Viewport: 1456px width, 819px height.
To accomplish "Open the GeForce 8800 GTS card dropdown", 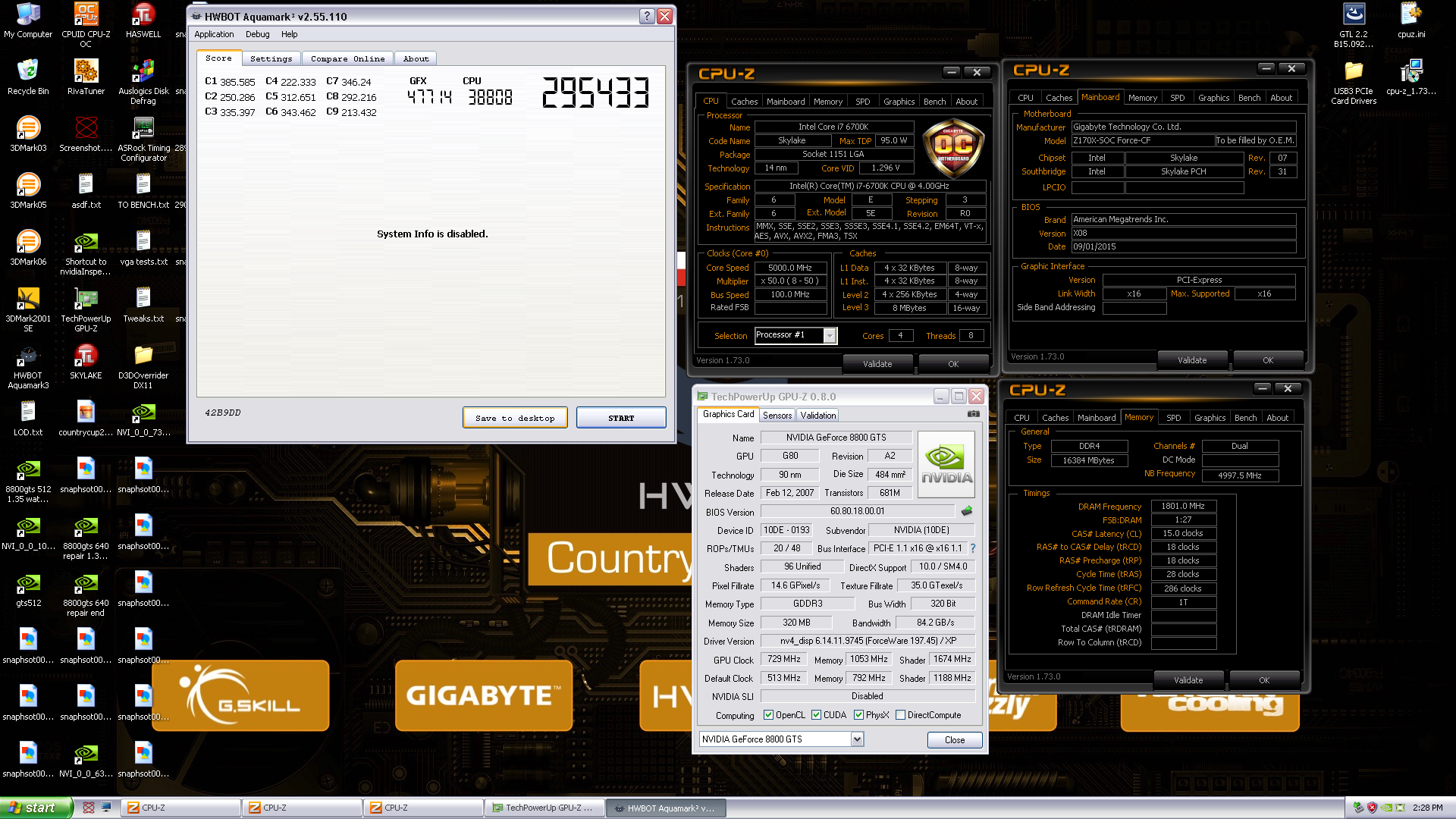I will [857, 739].
